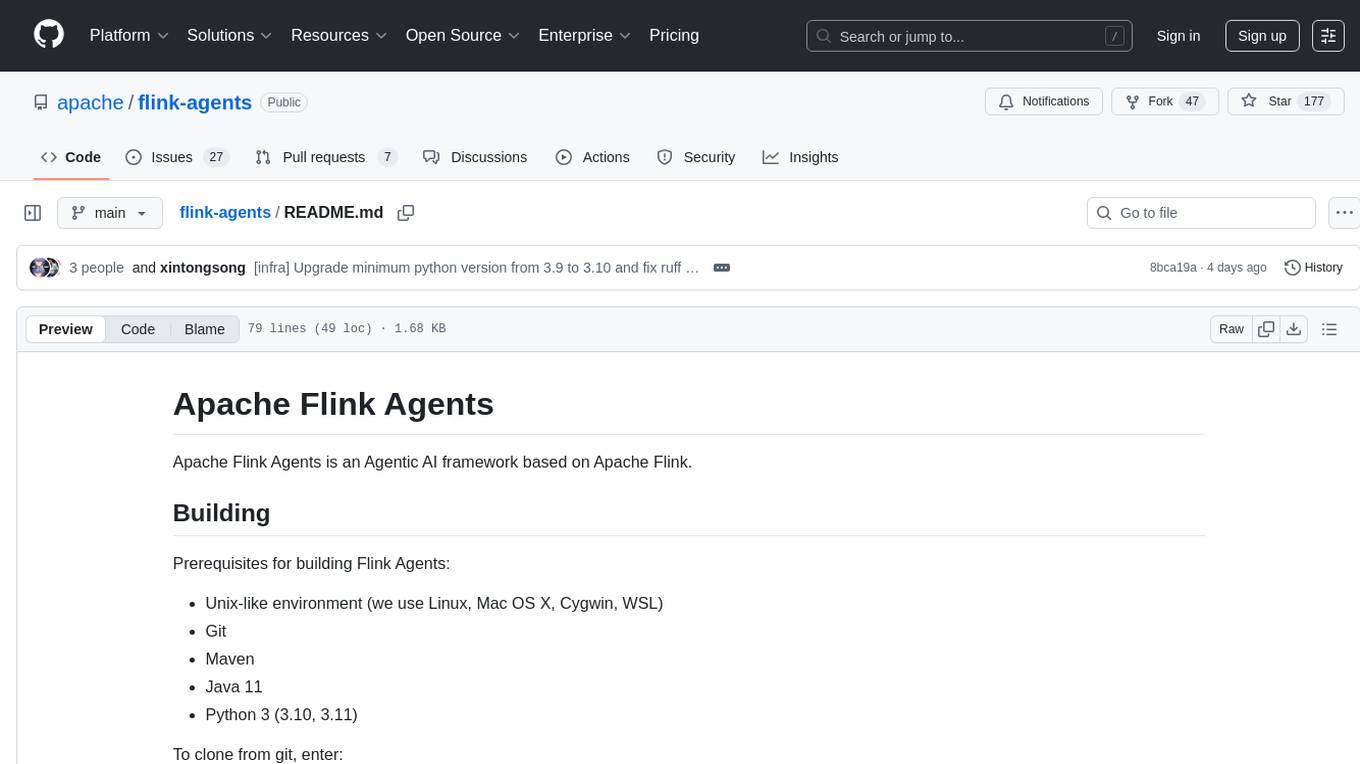Open more file actions menu
The width and height of the screenshot is (1360, 764).
[1345, 213]
